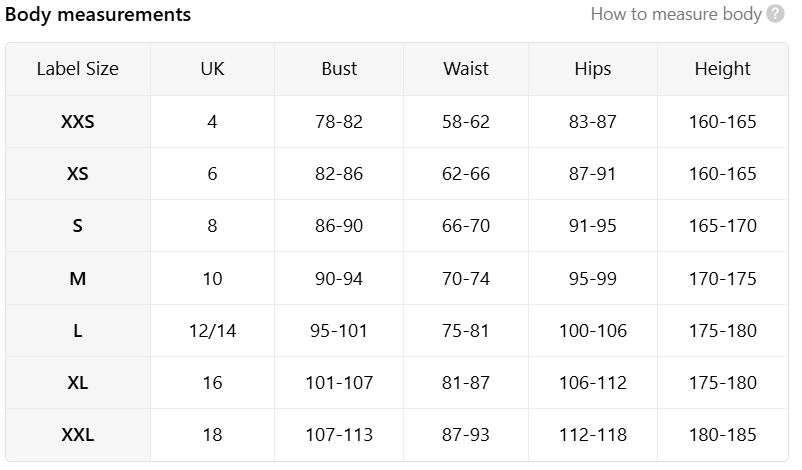Click the UK column header
Viewport: 802px width, 470px height.
coord(212,69)
